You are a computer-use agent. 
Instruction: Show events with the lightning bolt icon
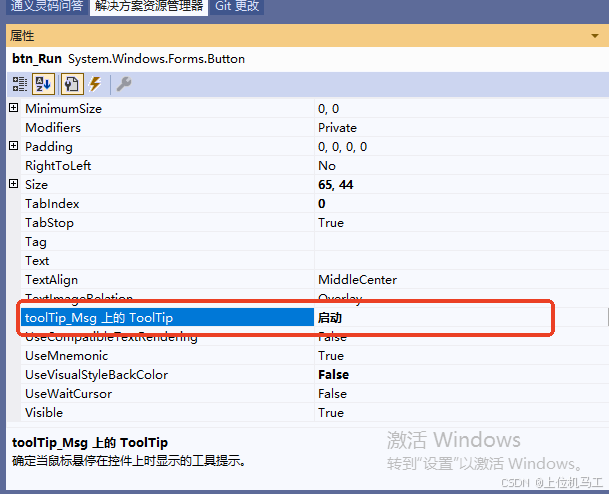(x=96, y=84)
